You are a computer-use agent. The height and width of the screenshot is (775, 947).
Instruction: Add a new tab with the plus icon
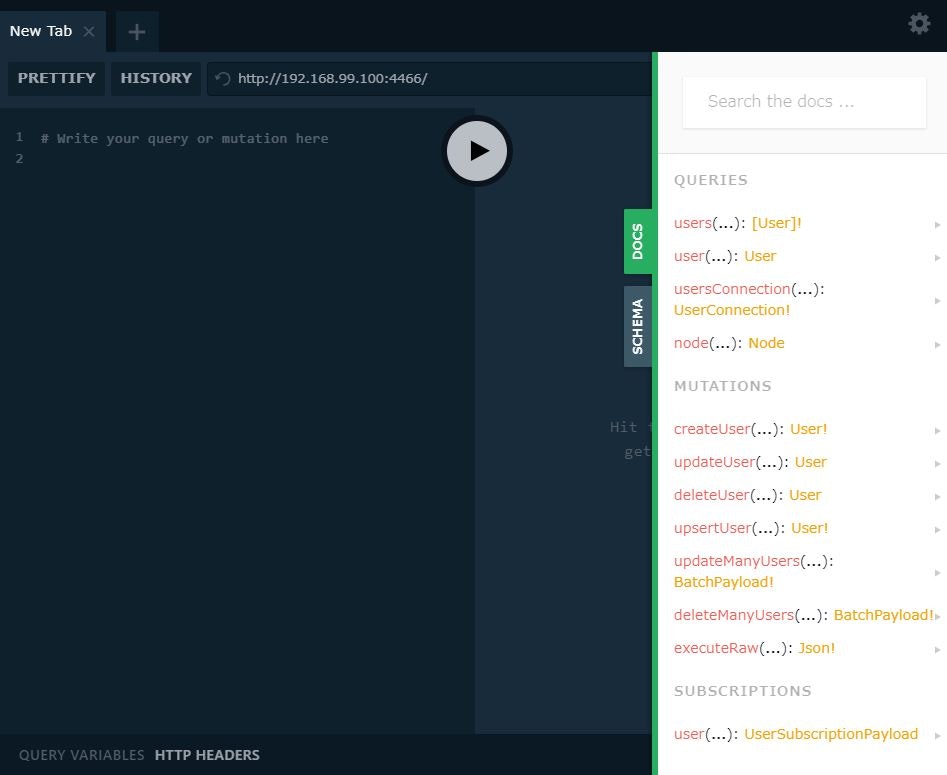137,31
